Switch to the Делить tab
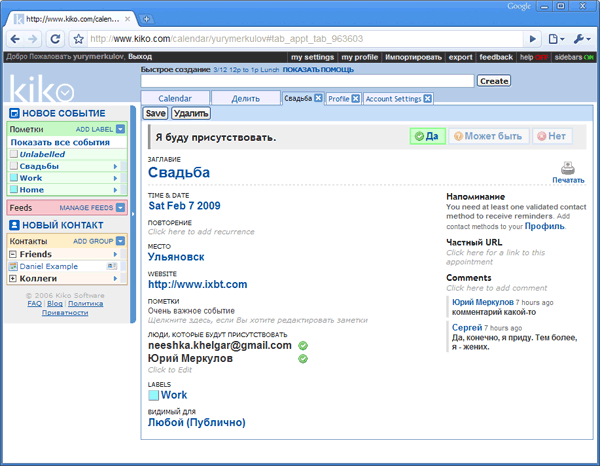This screenshot has height=466, width=600. click(x=245, y=98)
